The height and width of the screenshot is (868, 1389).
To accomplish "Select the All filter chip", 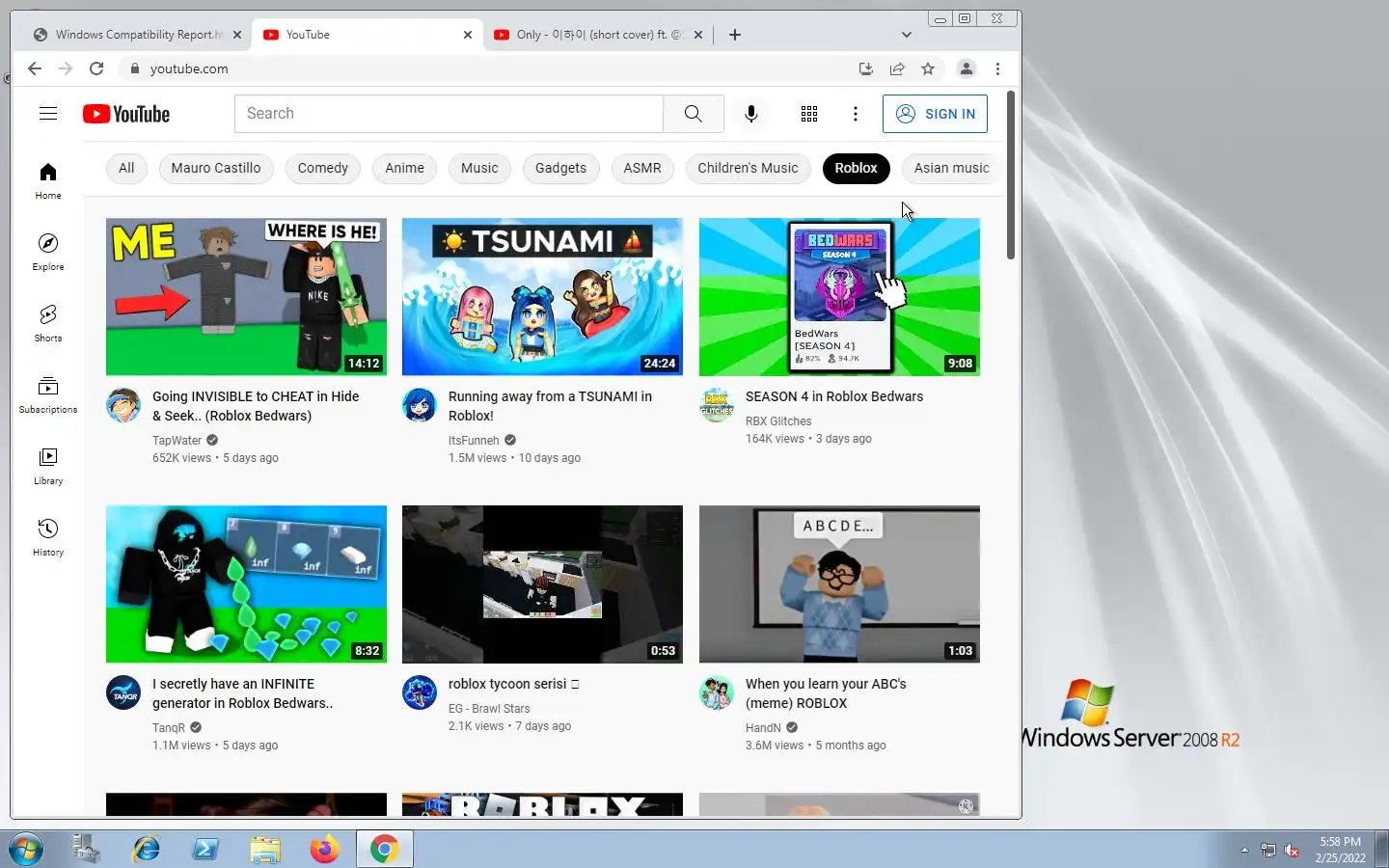I will (126, 168).
